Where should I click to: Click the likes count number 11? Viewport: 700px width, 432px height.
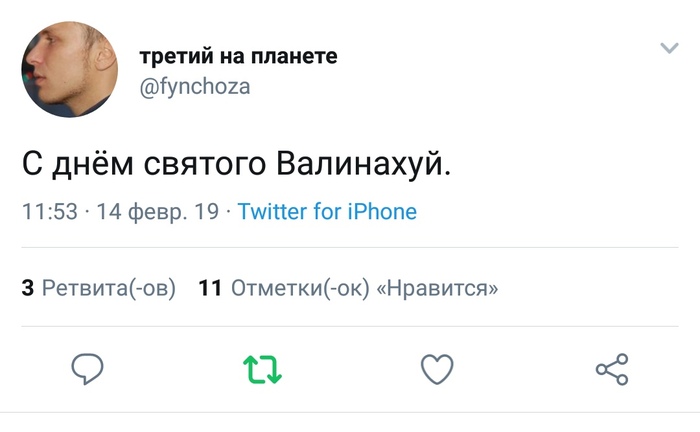[x=209, y=289]
